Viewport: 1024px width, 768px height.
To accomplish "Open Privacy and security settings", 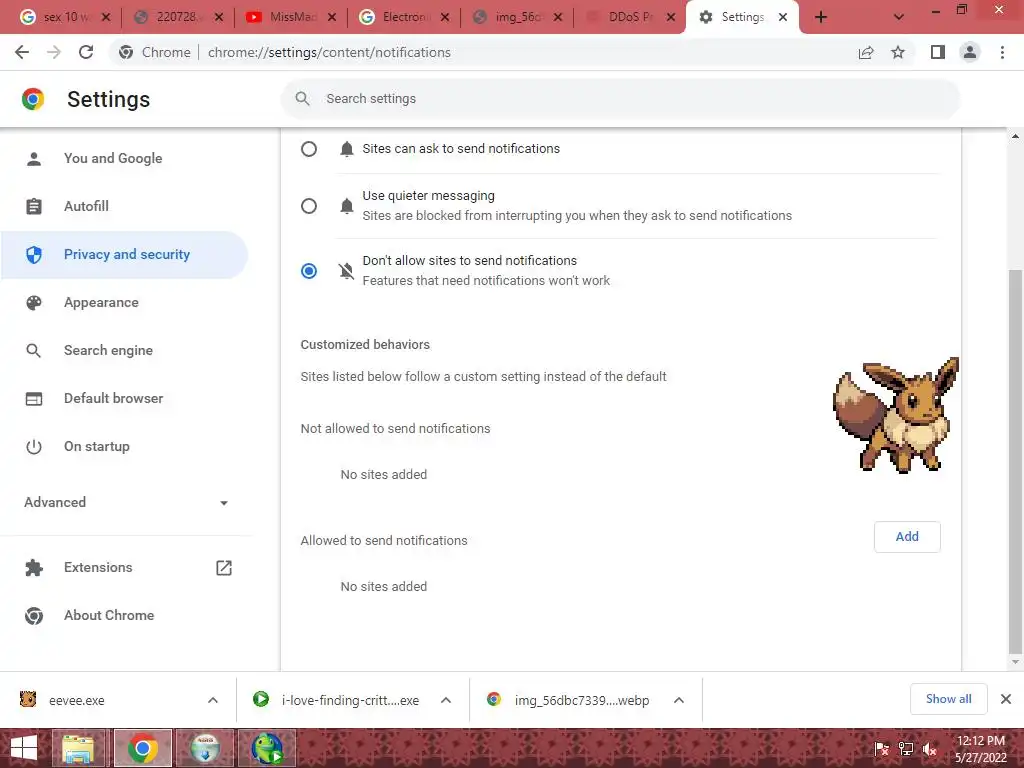I will pyautogui.click(x=124, y=255).
